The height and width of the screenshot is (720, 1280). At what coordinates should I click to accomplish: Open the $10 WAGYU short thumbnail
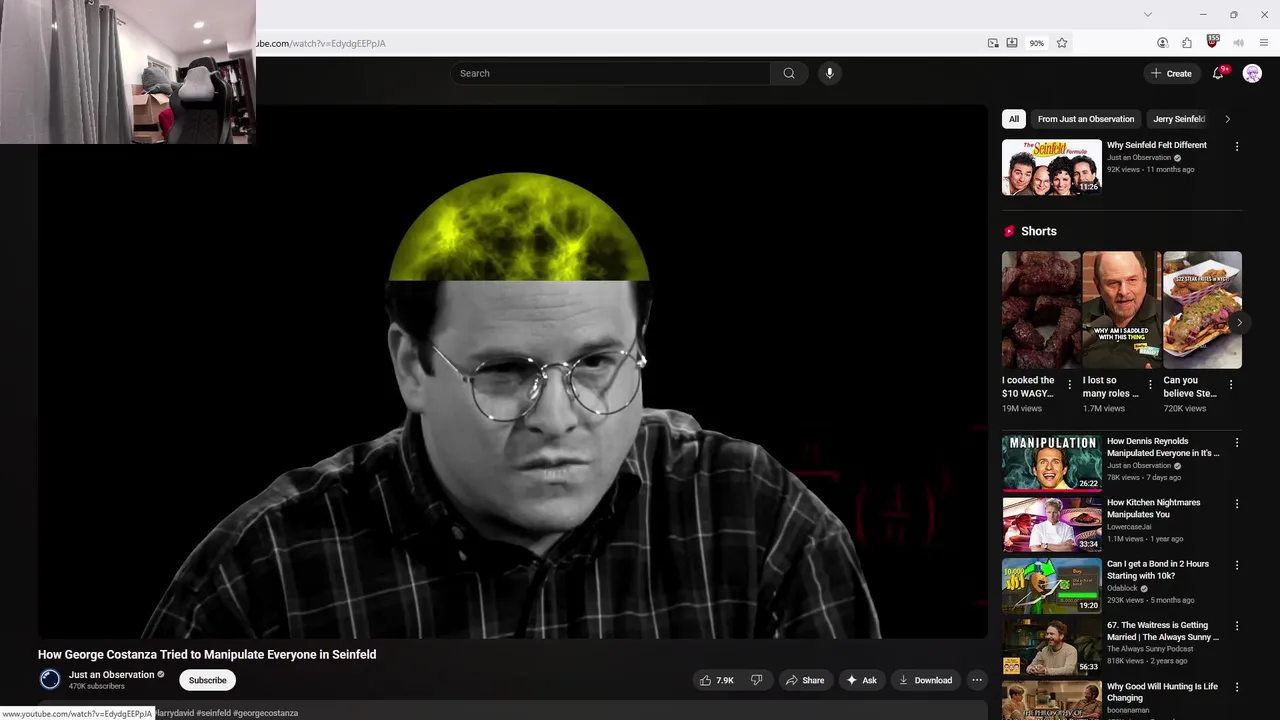coord(1041,310)
